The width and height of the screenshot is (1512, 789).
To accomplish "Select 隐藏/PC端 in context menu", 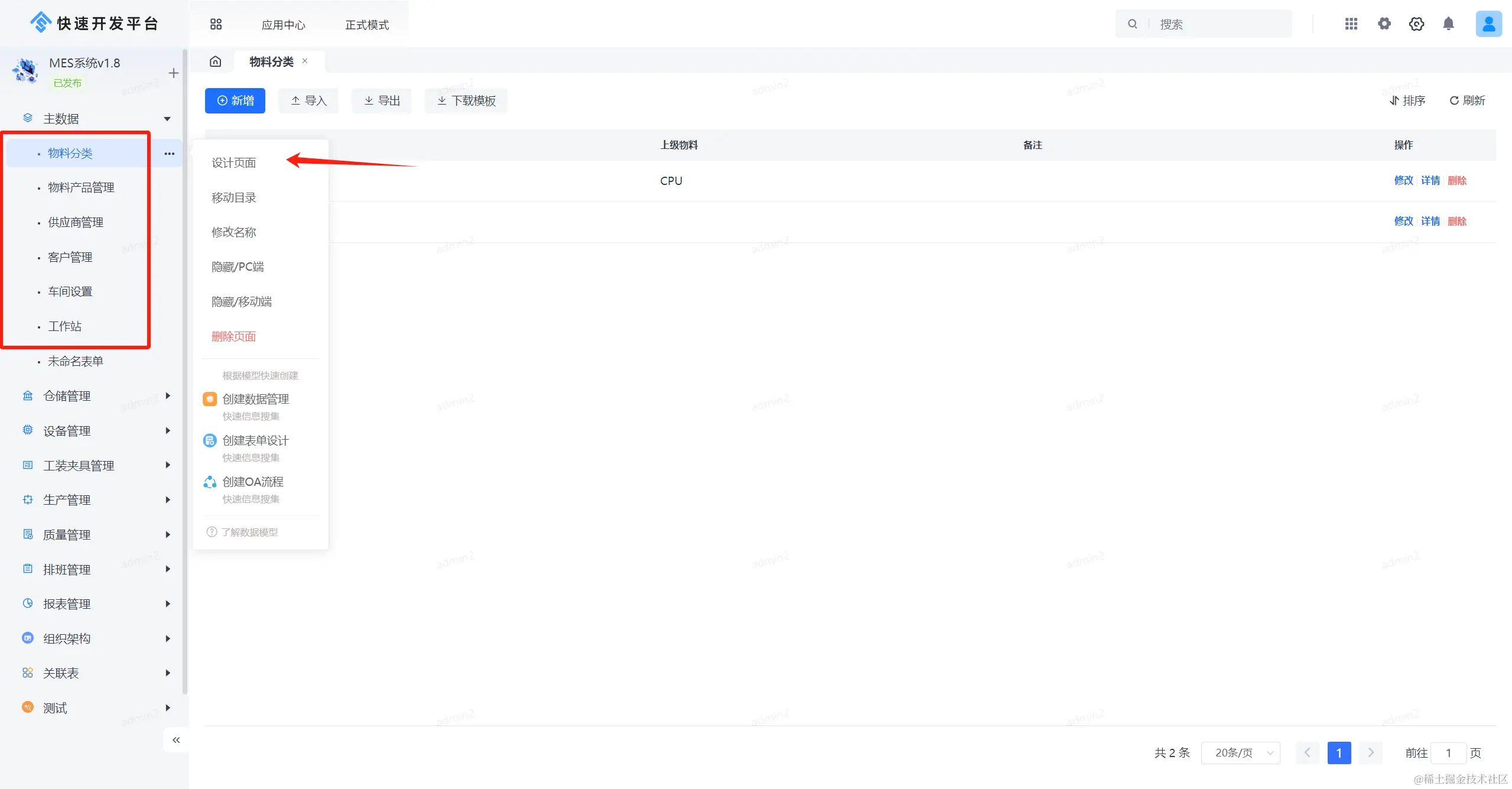I will [x=238, y=267].
